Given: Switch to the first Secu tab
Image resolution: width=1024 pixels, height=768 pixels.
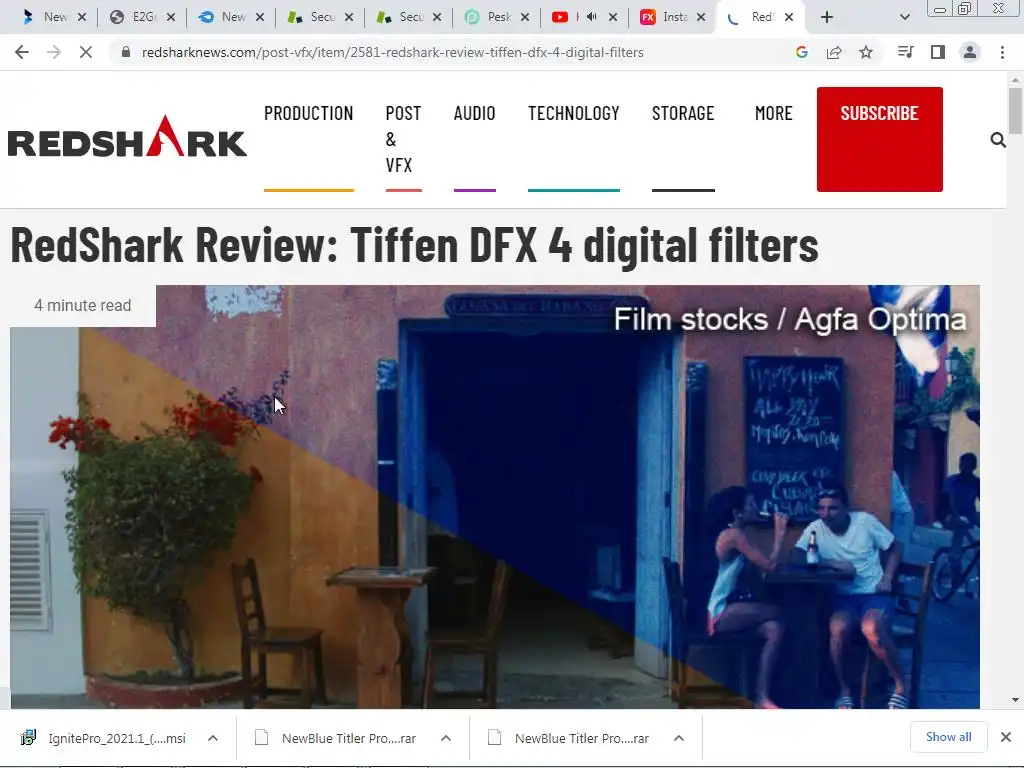Looking at the screenshot, I should click(320, 17).
